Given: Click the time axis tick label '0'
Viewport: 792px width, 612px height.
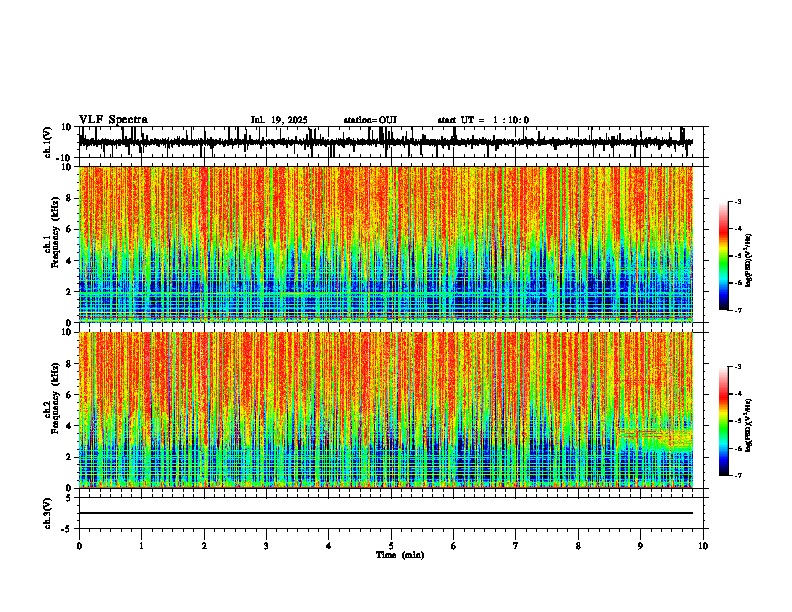Looking at the screenshot, I should point(79,546).
